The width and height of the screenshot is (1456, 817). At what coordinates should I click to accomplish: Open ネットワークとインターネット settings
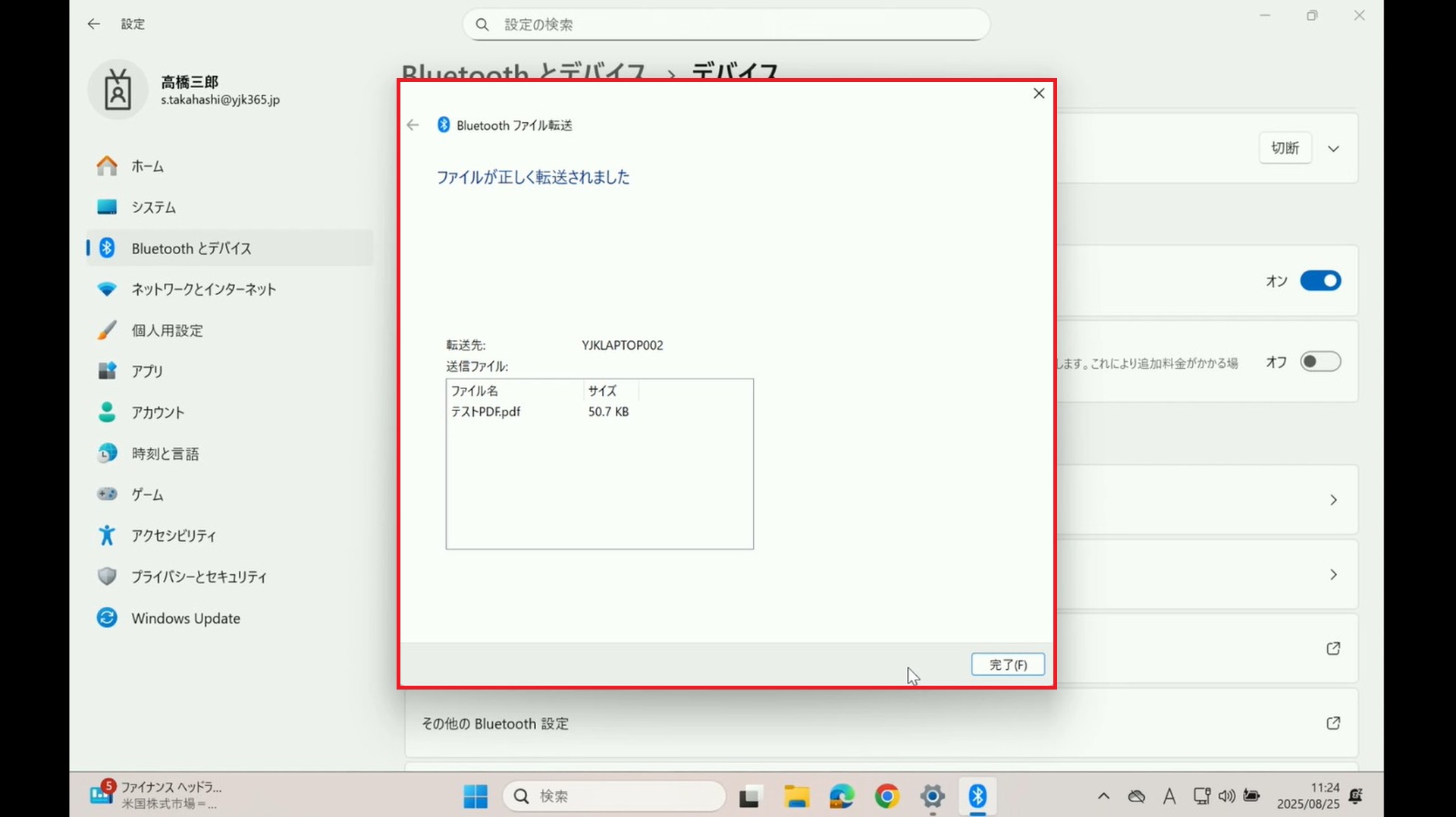[x=203, y=289]
